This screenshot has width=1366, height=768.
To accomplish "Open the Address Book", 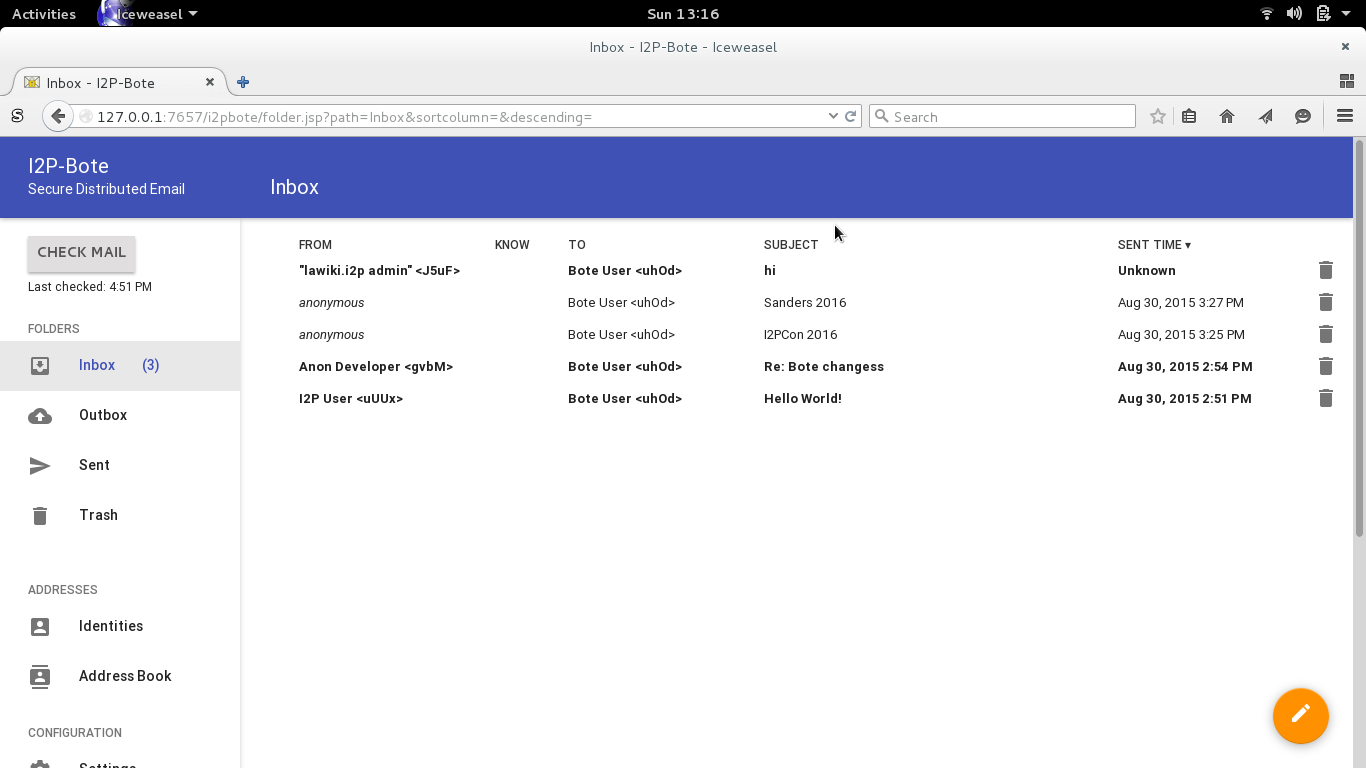I will (125, 676).
